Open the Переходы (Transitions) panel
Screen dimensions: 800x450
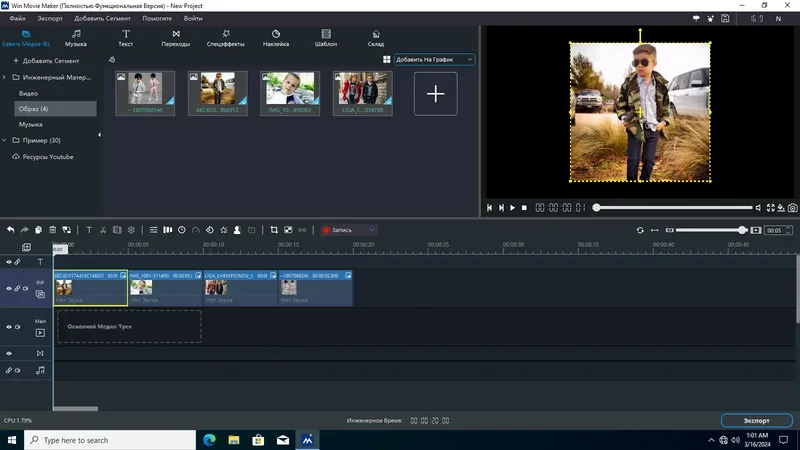pyautogui.click(x=175, y=38)
